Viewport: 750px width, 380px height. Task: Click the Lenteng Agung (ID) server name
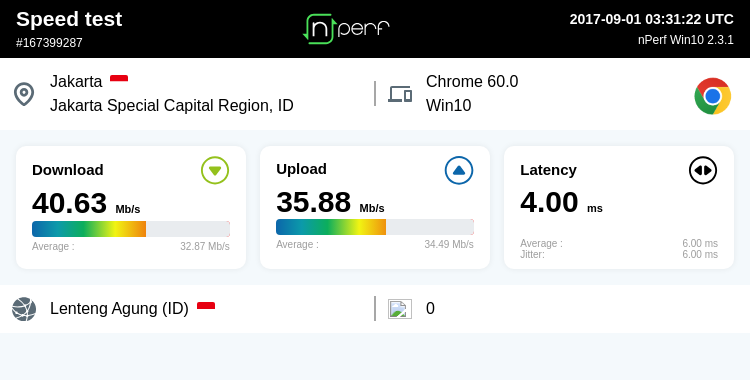coord(119,309)
